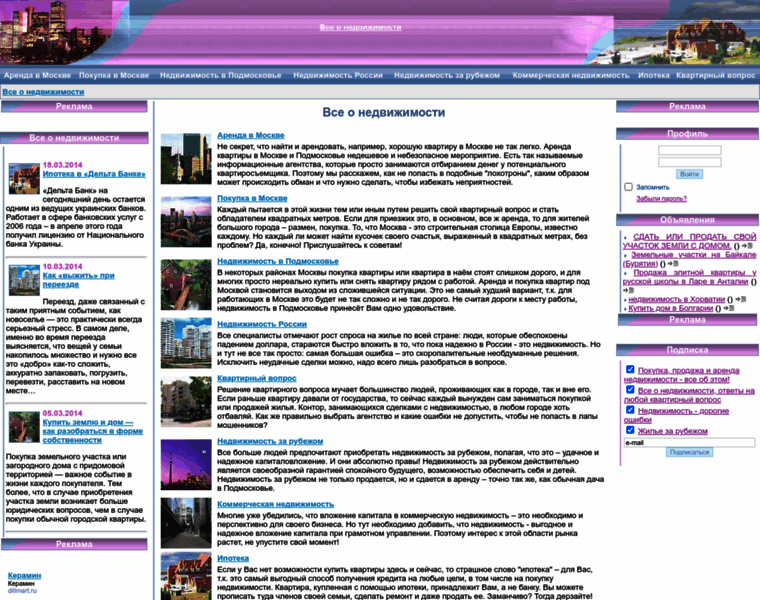
Task: Open article heading link 'Квартирный вопрос'
Action: click(x=256, y=378)
